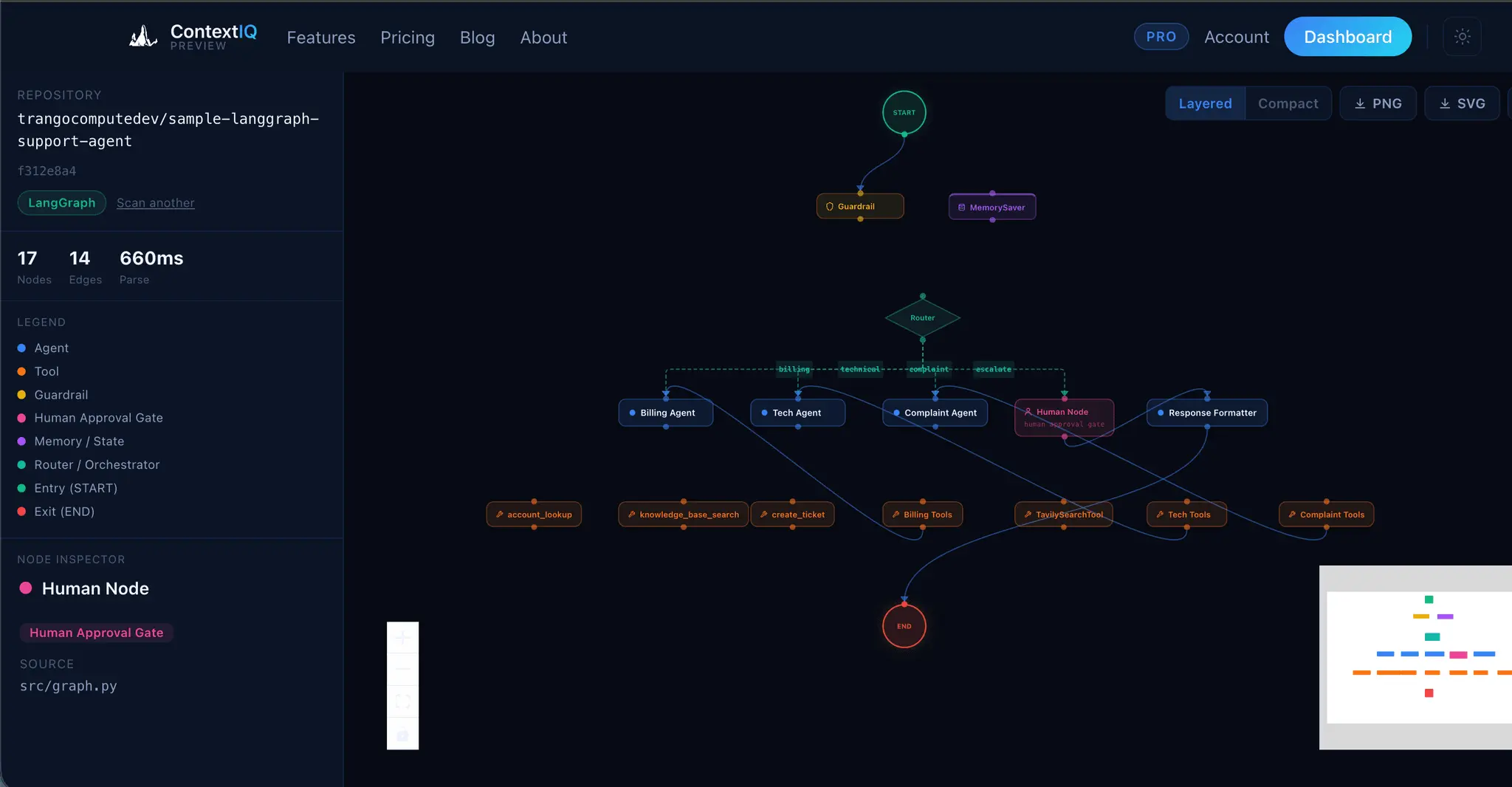Click the billing edge label

click(794, 369)
